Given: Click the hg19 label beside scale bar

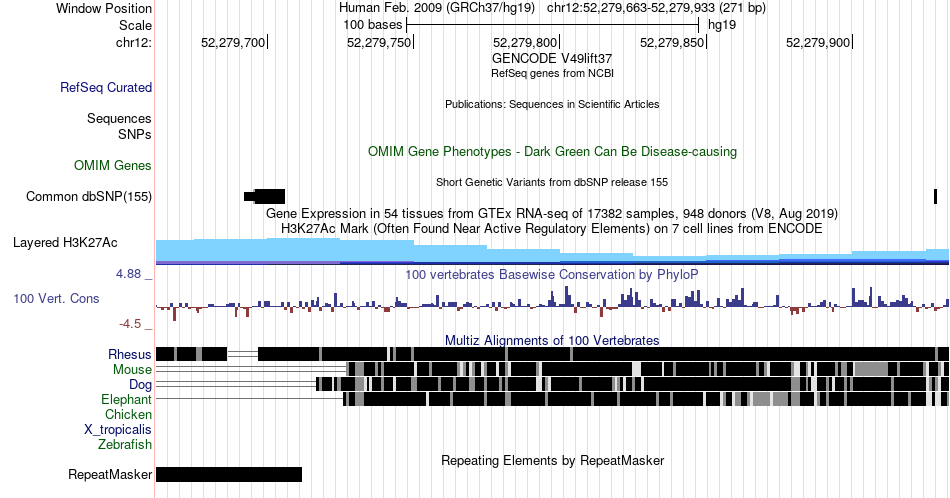Looking at the screenshot, I should click(722, 25).
